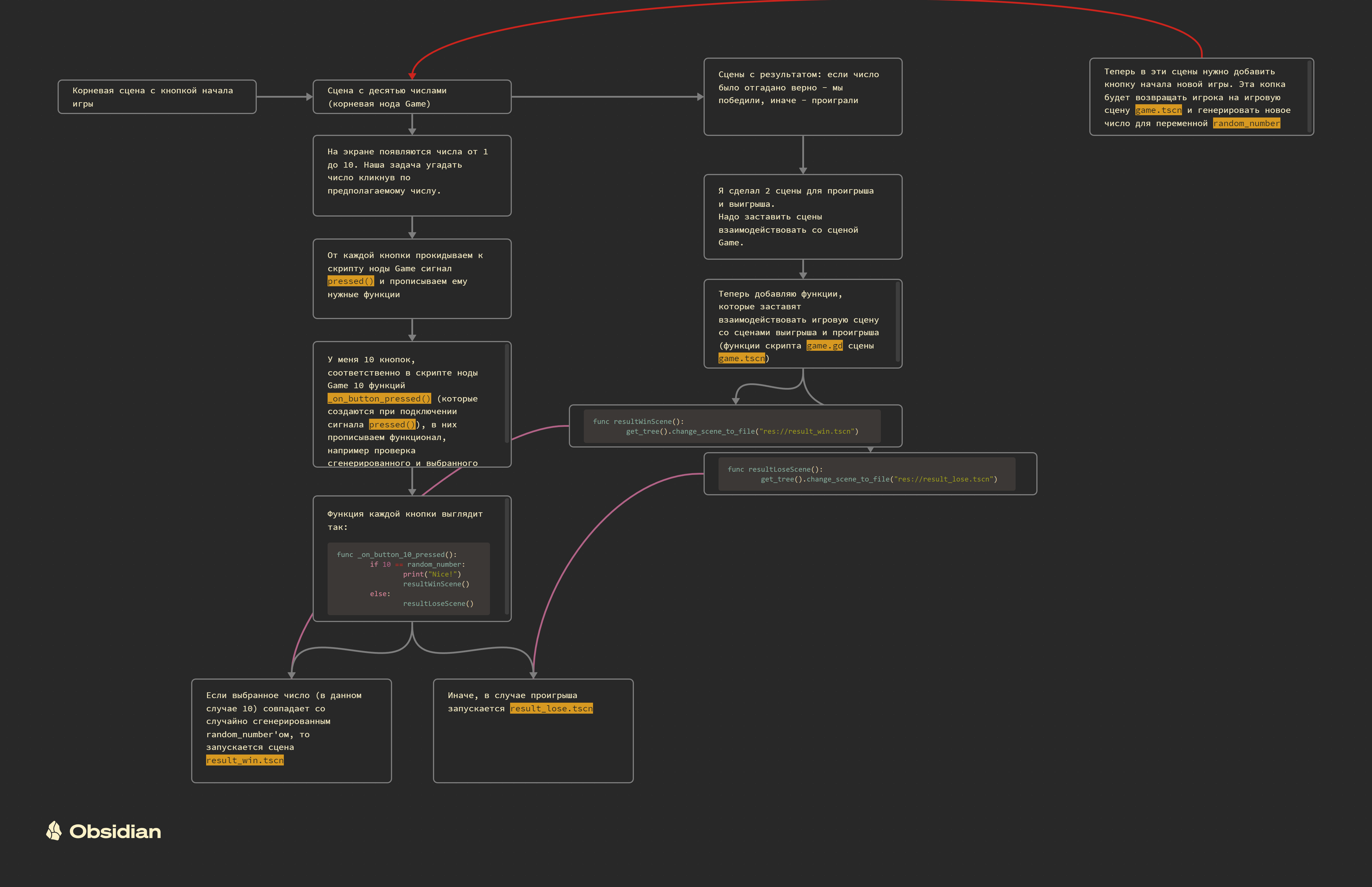Image resolution: width=1372 pixels, height=887 pixels.
Task: Click the _on_button_10_pressed code block
Action: 408,578
